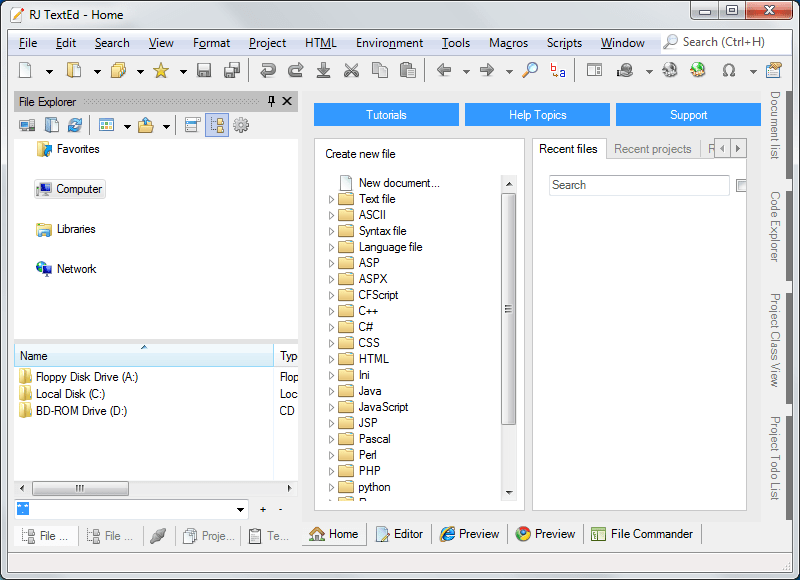The height and width of the screenshot is (580, 800).
Task: Click the Open file toolbar icon
Action: pyautogui.click(x=74, y=70)
